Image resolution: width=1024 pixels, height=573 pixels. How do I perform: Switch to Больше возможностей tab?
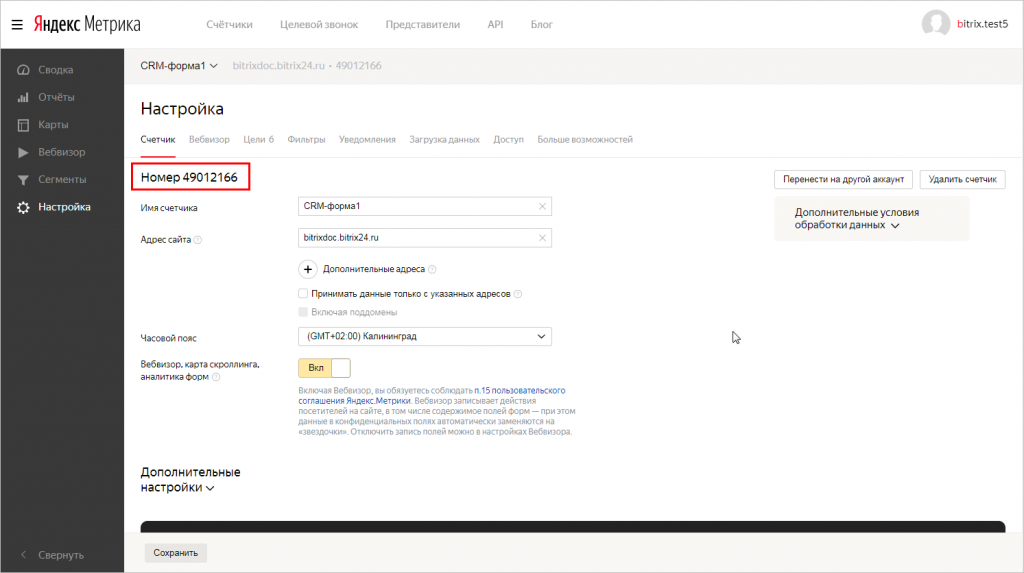[x=585, y=140]
